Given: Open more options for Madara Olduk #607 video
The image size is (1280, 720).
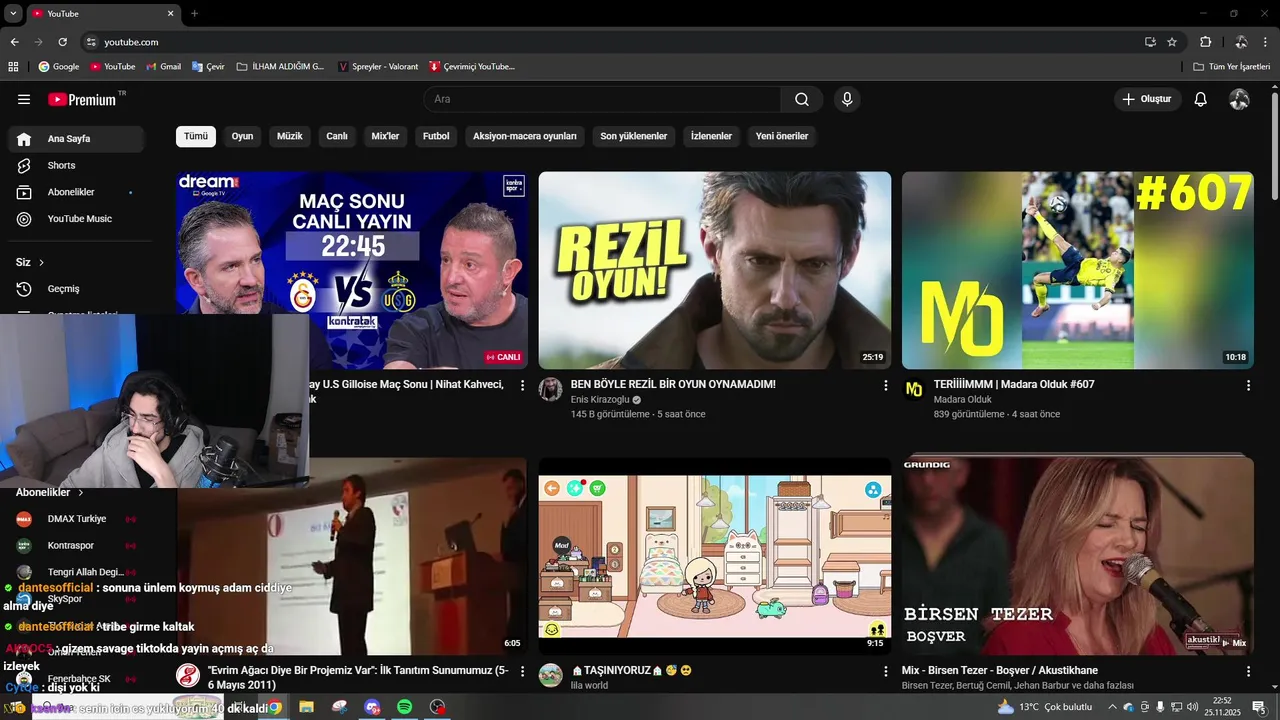Looking at the screenshot, I should (x=1248, y=385).
